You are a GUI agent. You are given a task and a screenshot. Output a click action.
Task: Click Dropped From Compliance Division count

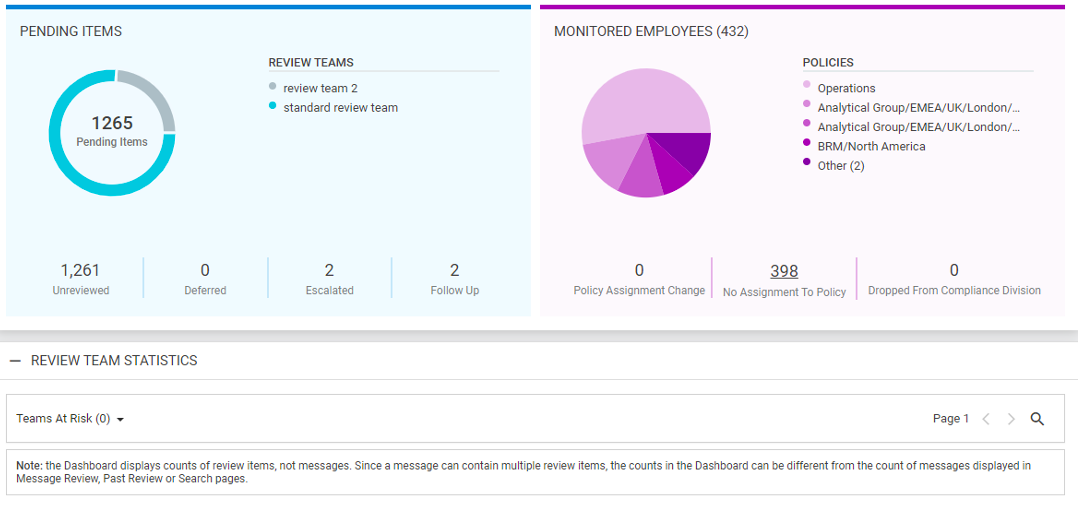pos(954,270)
